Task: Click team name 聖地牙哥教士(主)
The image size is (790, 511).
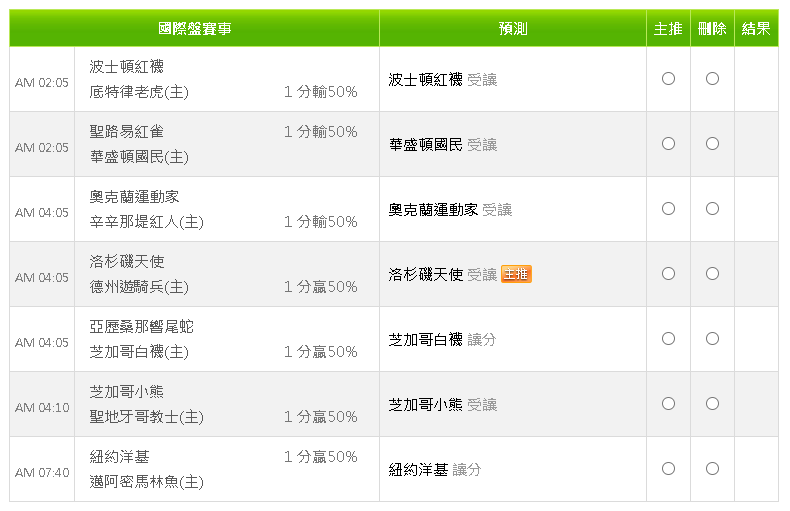Action: (x=147, y=417)
